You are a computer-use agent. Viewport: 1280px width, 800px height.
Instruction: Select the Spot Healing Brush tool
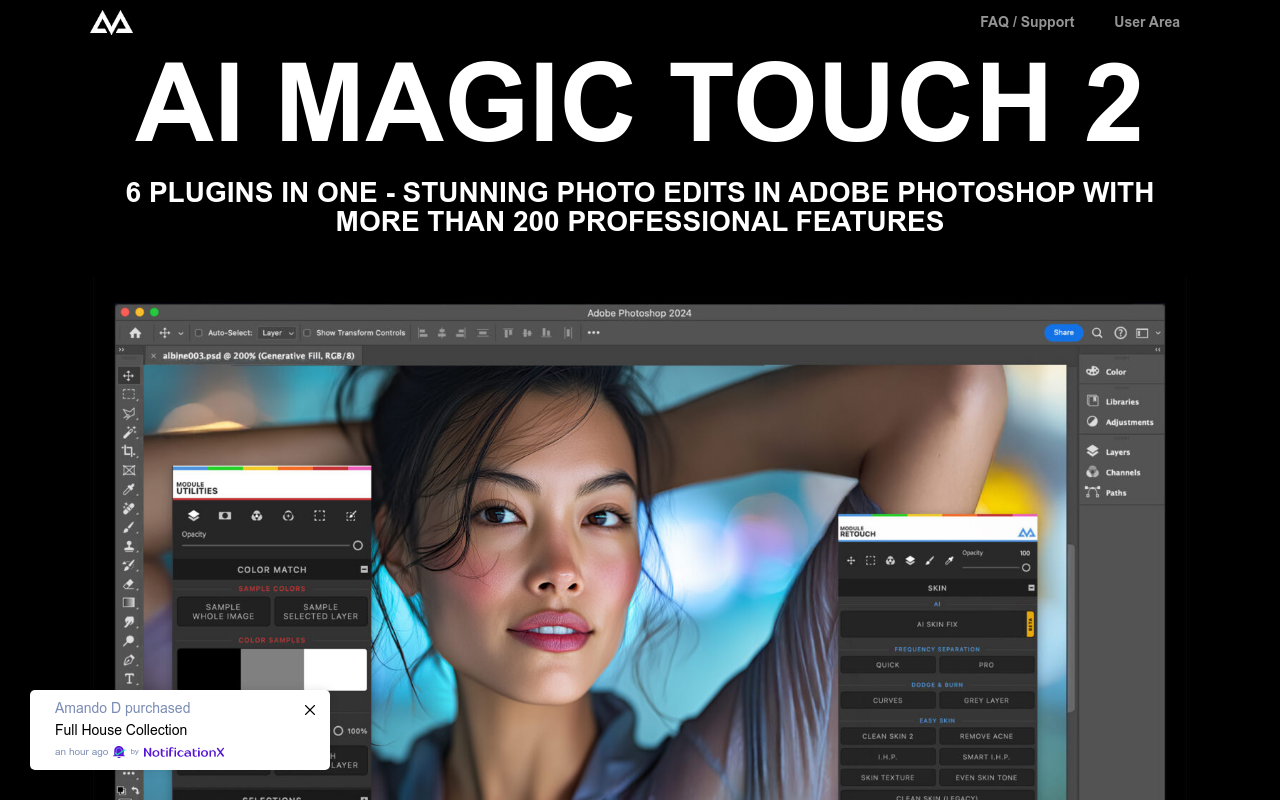click(x=129, y=508)
